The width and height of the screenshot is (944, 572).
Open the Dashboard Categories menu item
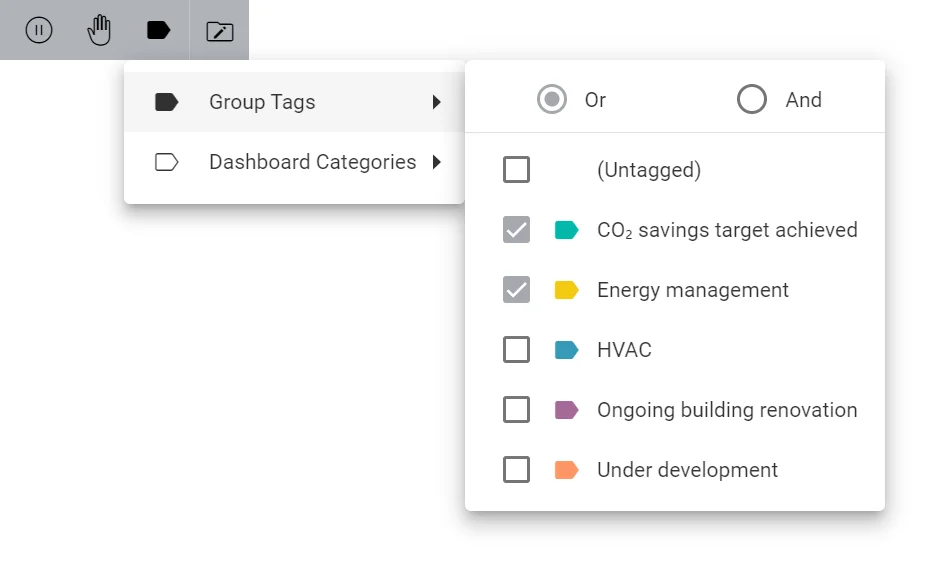(294, 162)
